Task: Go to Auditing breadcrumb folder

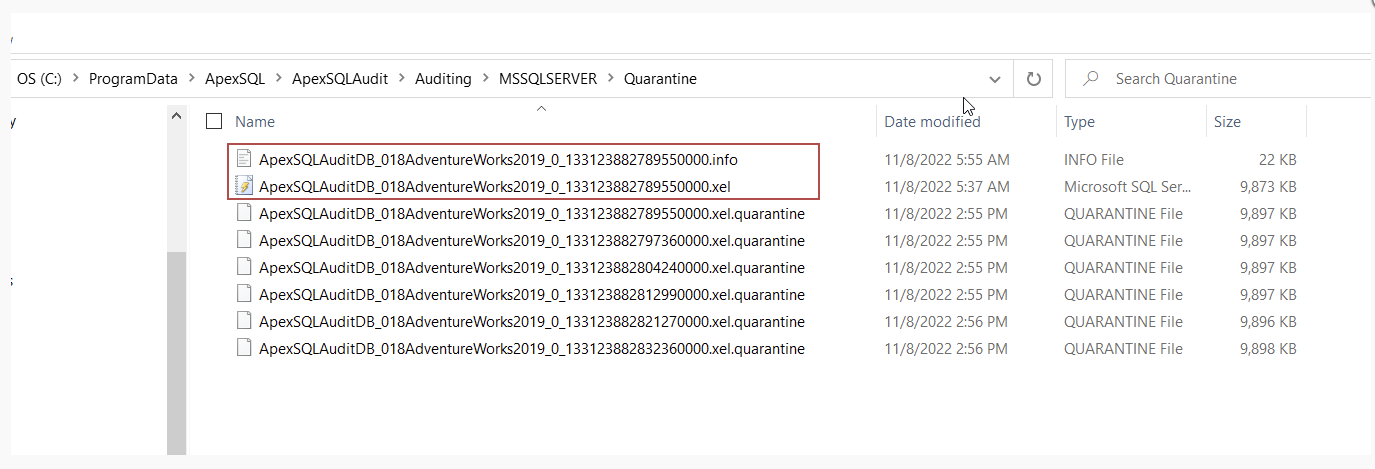Action: [443, 79]
